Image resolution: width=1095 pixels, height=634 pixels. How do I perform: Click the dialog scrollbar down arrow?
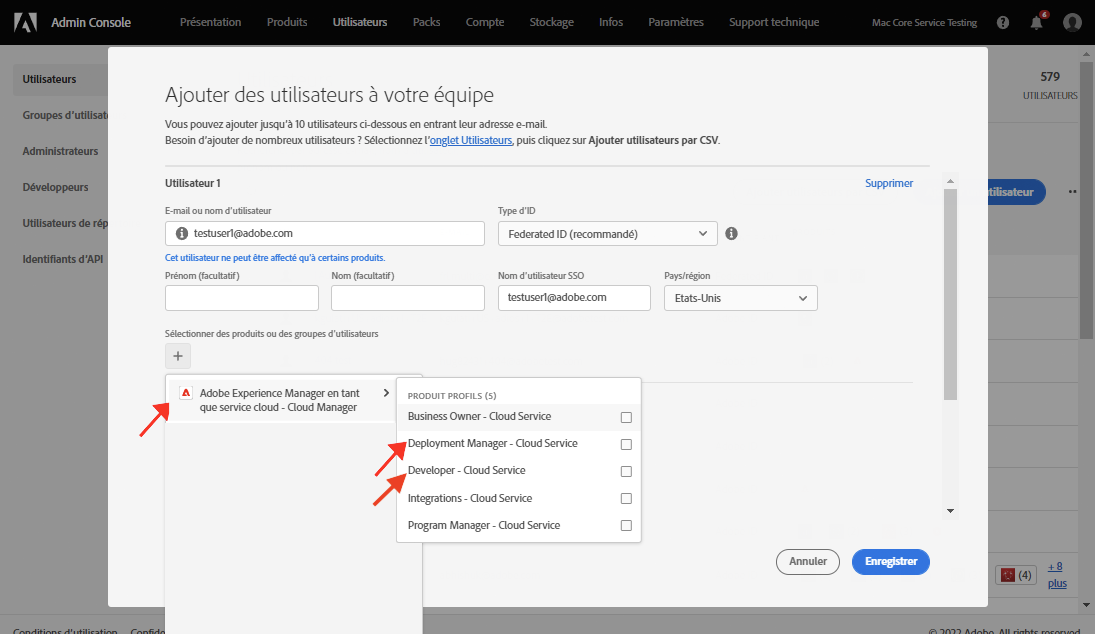pyautogui.click(x=950, y=511)
